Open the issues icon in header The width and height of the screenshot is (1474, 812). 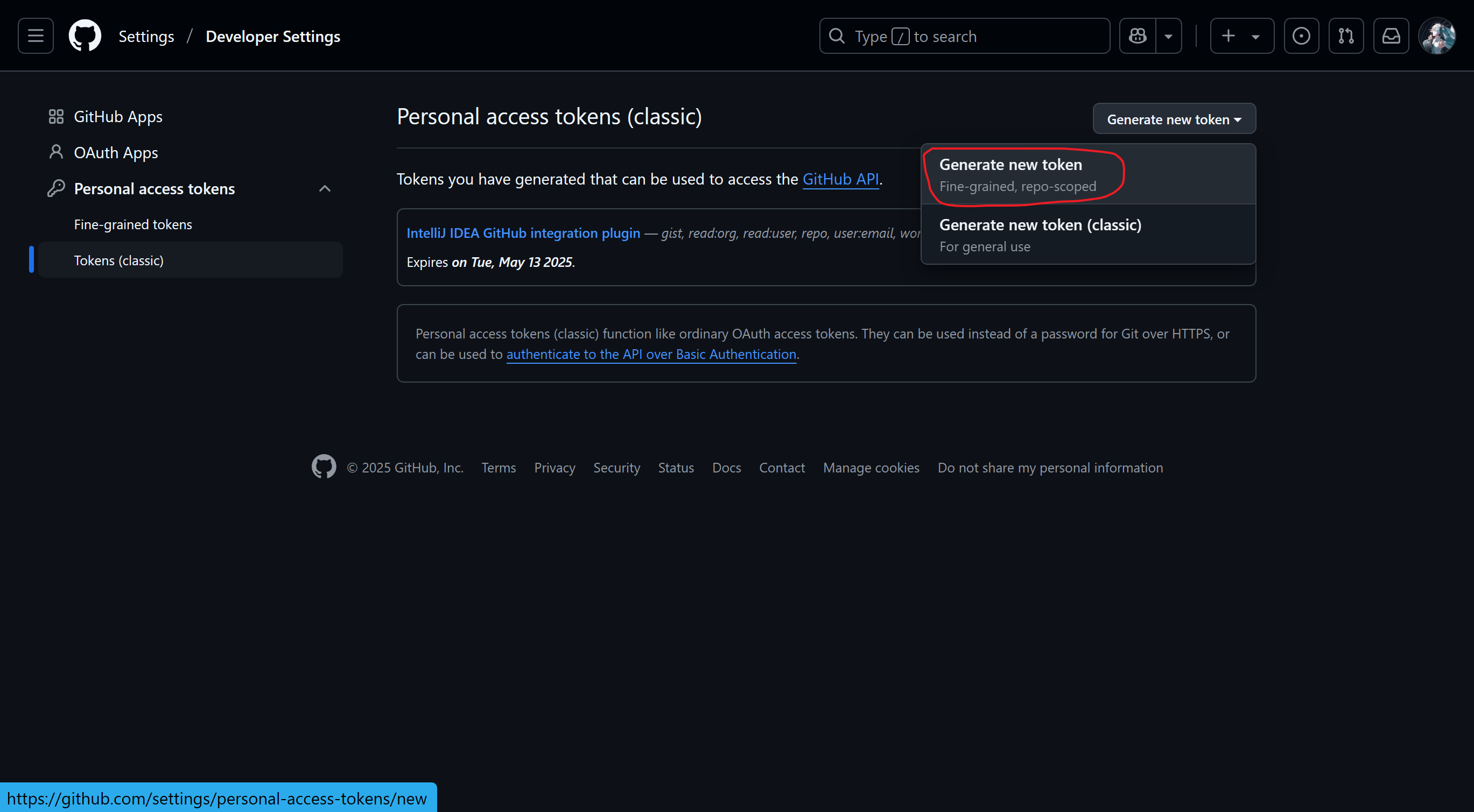[1301, 36]
